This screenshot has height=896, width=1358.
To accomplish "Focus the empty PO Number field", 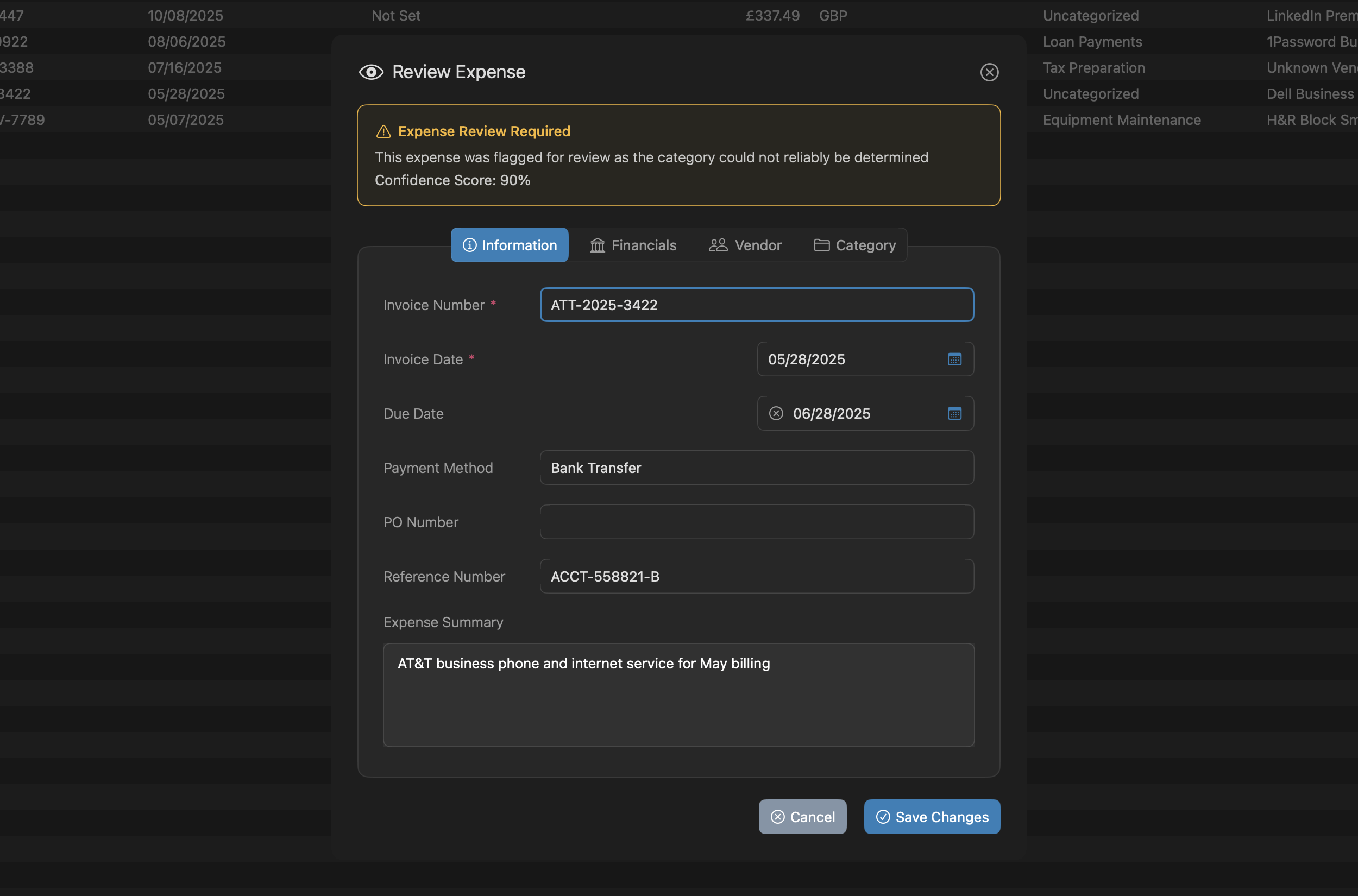I will 756,522.
